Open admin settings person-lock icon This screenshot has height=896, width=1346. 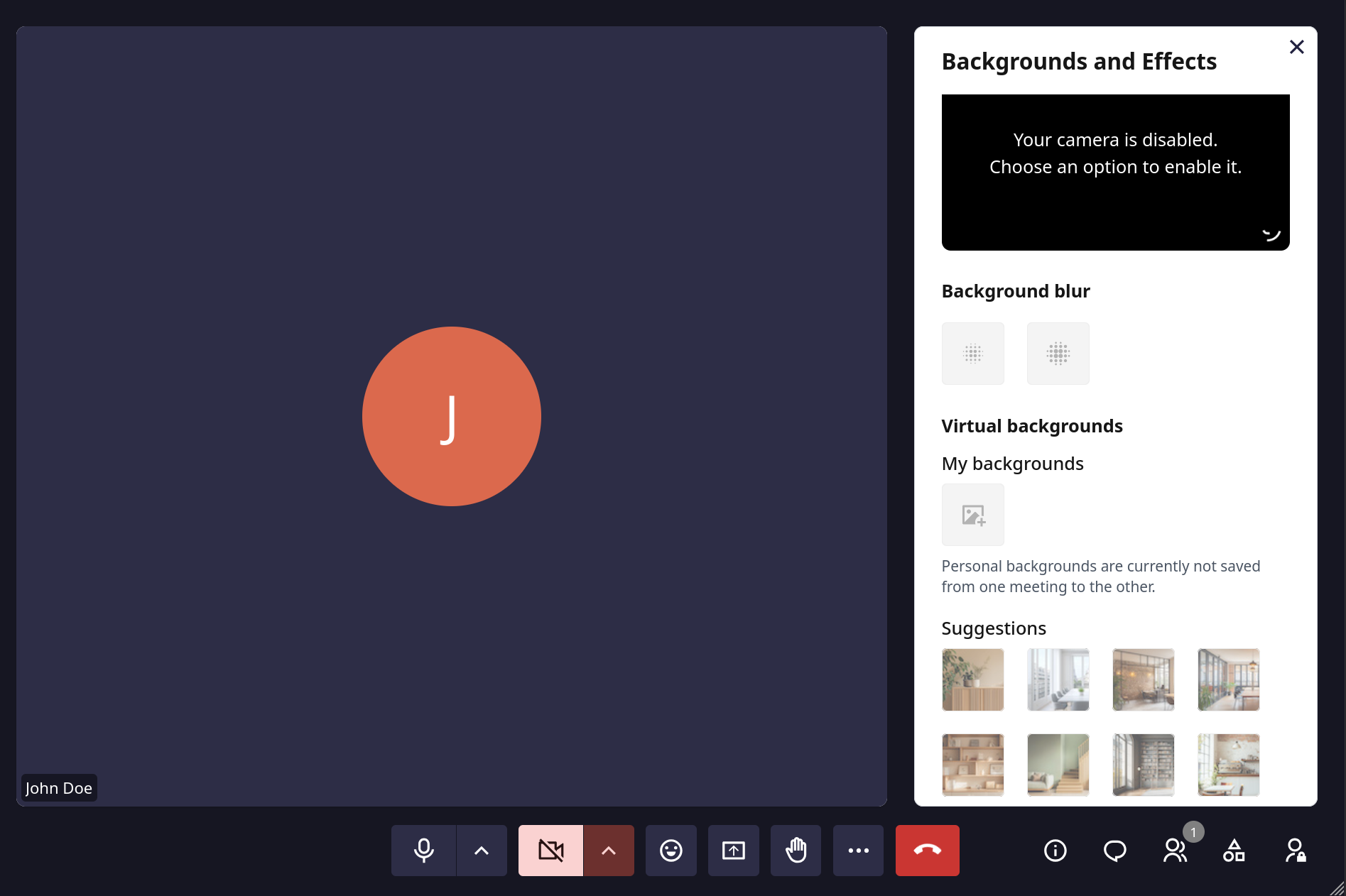(1295, 850)
